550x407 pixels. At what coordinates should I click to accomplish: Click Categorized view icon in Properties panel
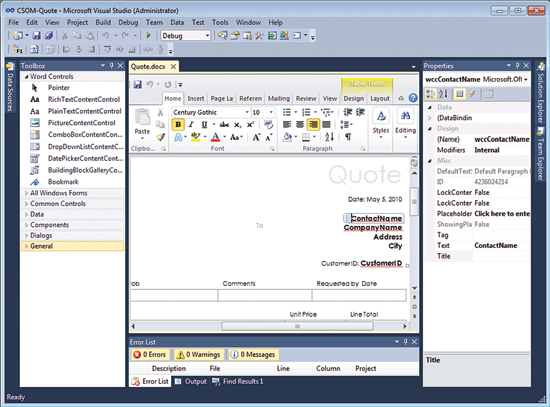(x=430, y=94)
